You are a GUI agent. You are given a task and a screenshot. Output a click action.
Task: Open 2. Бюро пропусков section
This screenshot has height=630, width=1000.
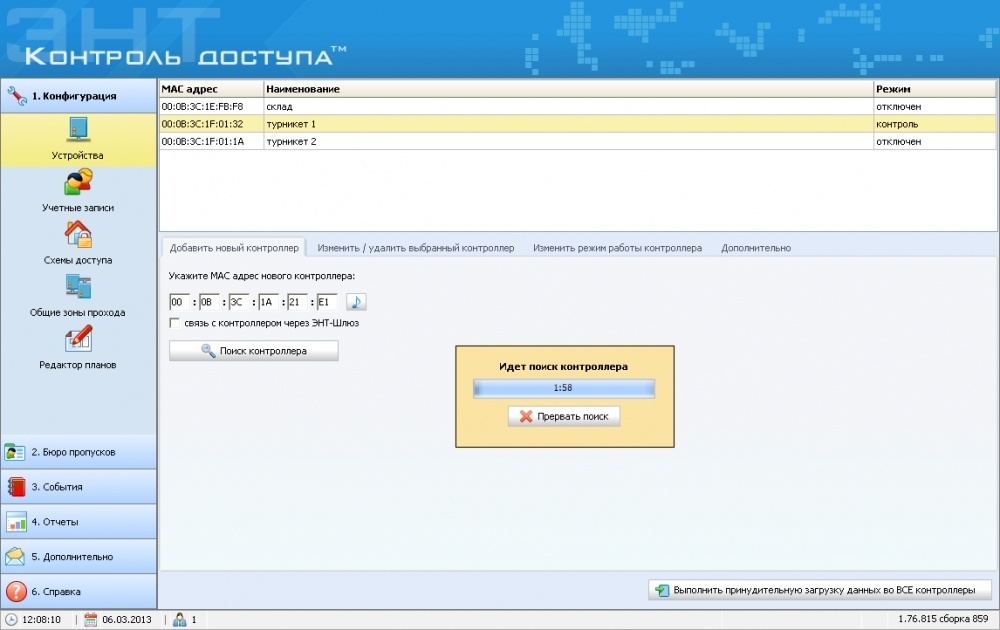point(78,452)
